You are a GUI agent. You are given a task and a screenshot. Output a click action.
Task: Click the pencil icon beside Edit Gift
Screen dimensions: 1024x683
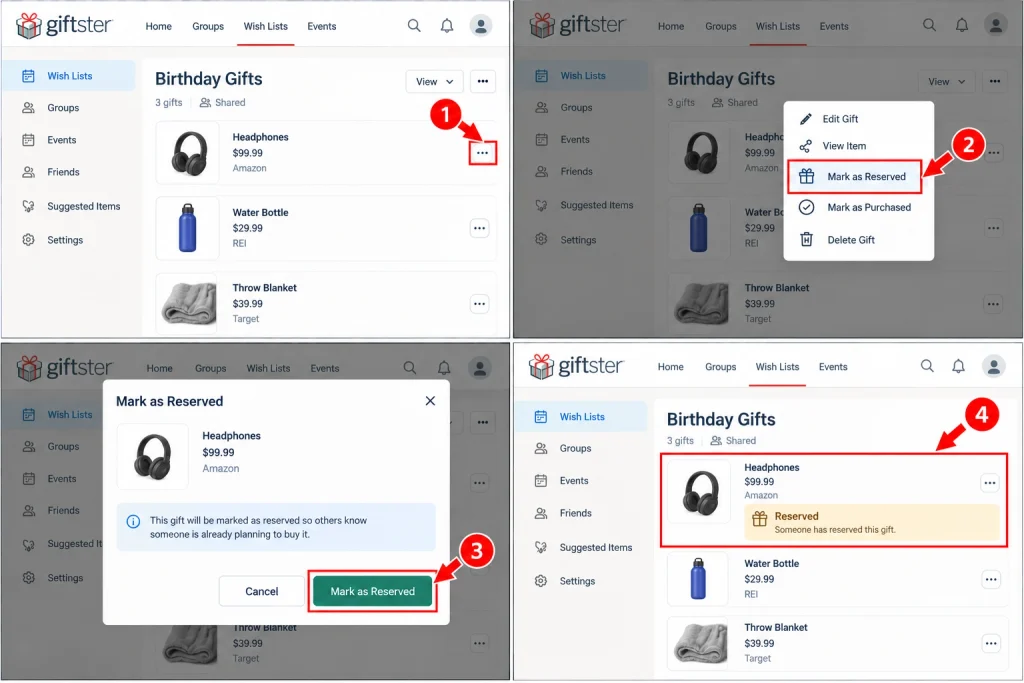(806, 119)
